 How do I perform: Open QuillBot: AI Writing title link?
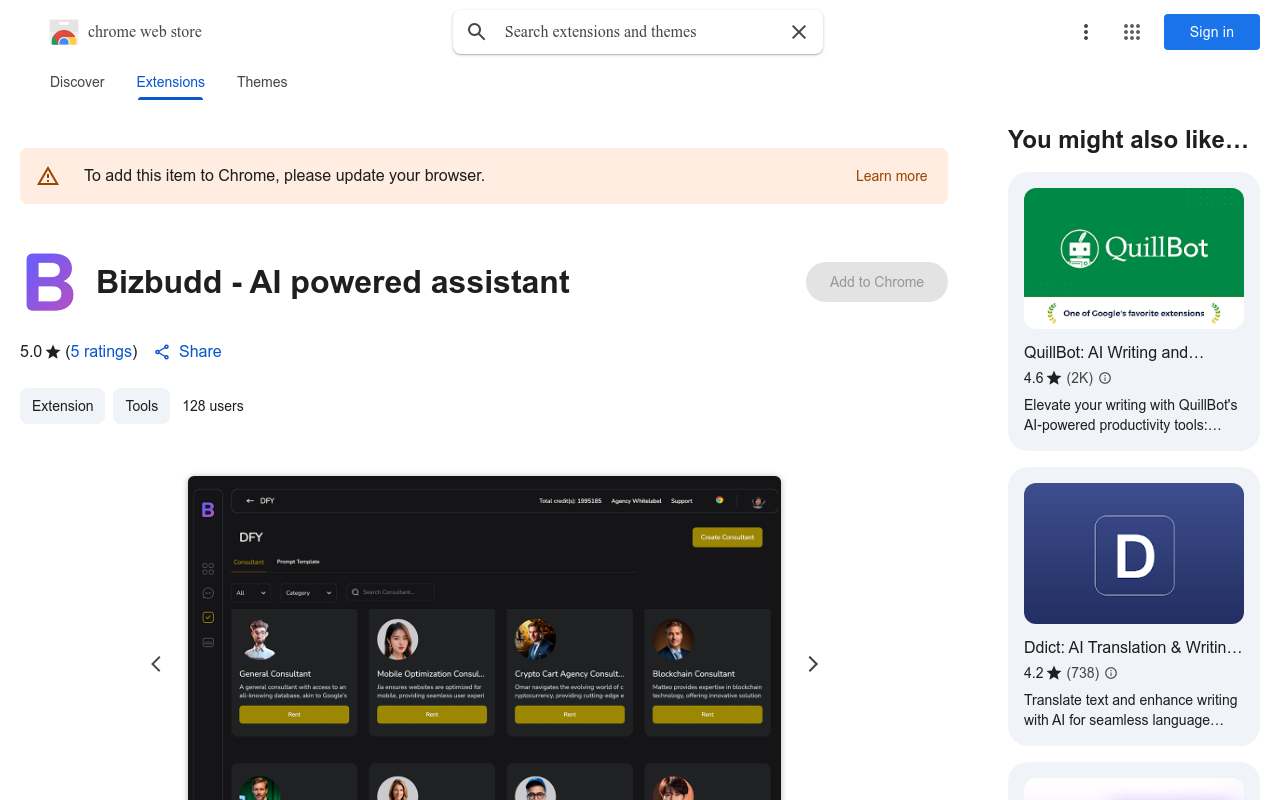pyautogui.click(x=1114, y=352)
